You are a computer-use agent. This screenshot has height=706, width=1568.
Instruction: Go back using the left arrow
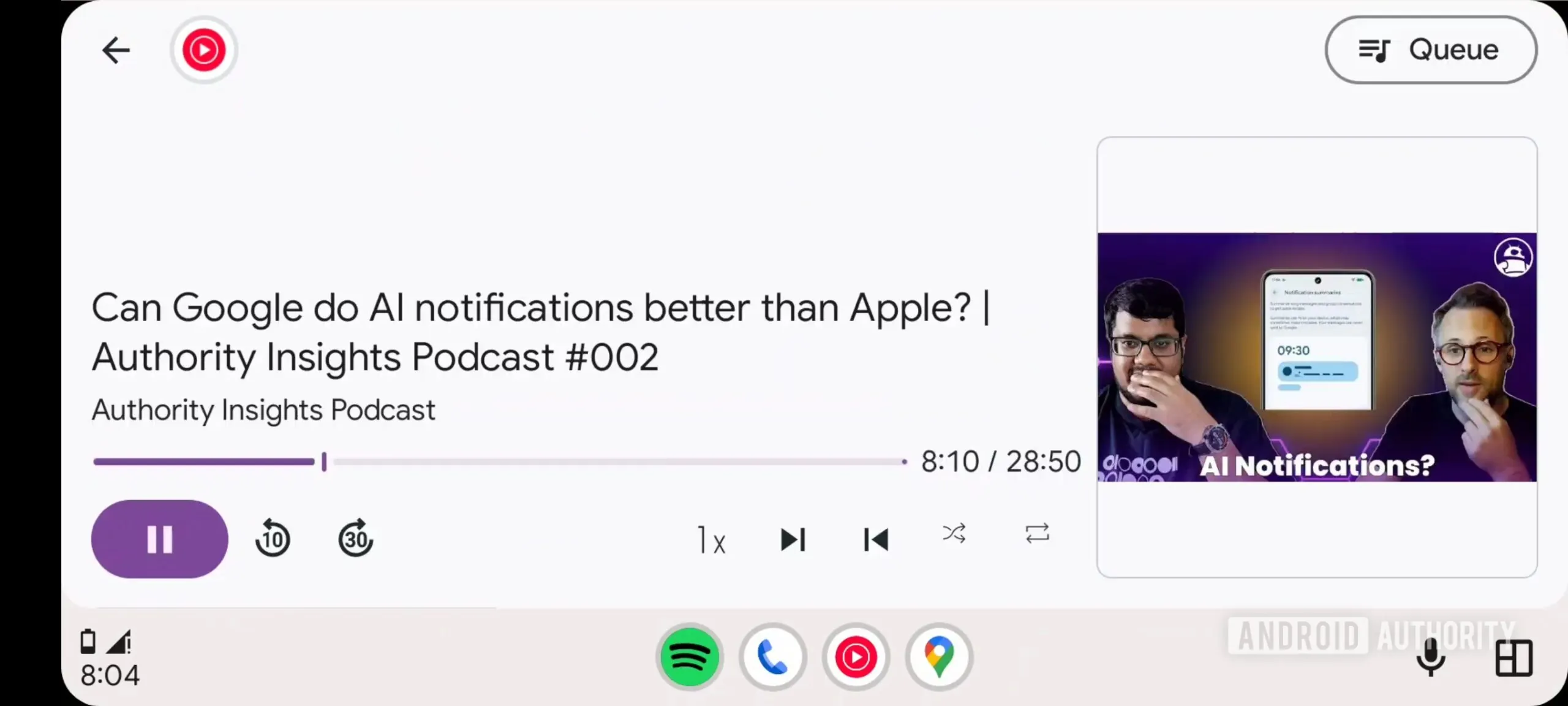(116, 50)
